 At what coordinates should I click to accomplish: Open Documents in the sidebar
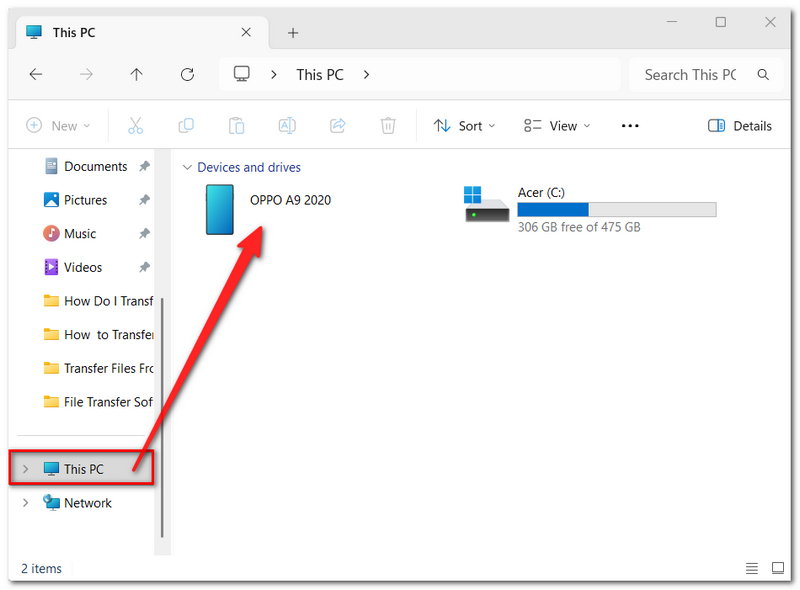click(95, 166)
